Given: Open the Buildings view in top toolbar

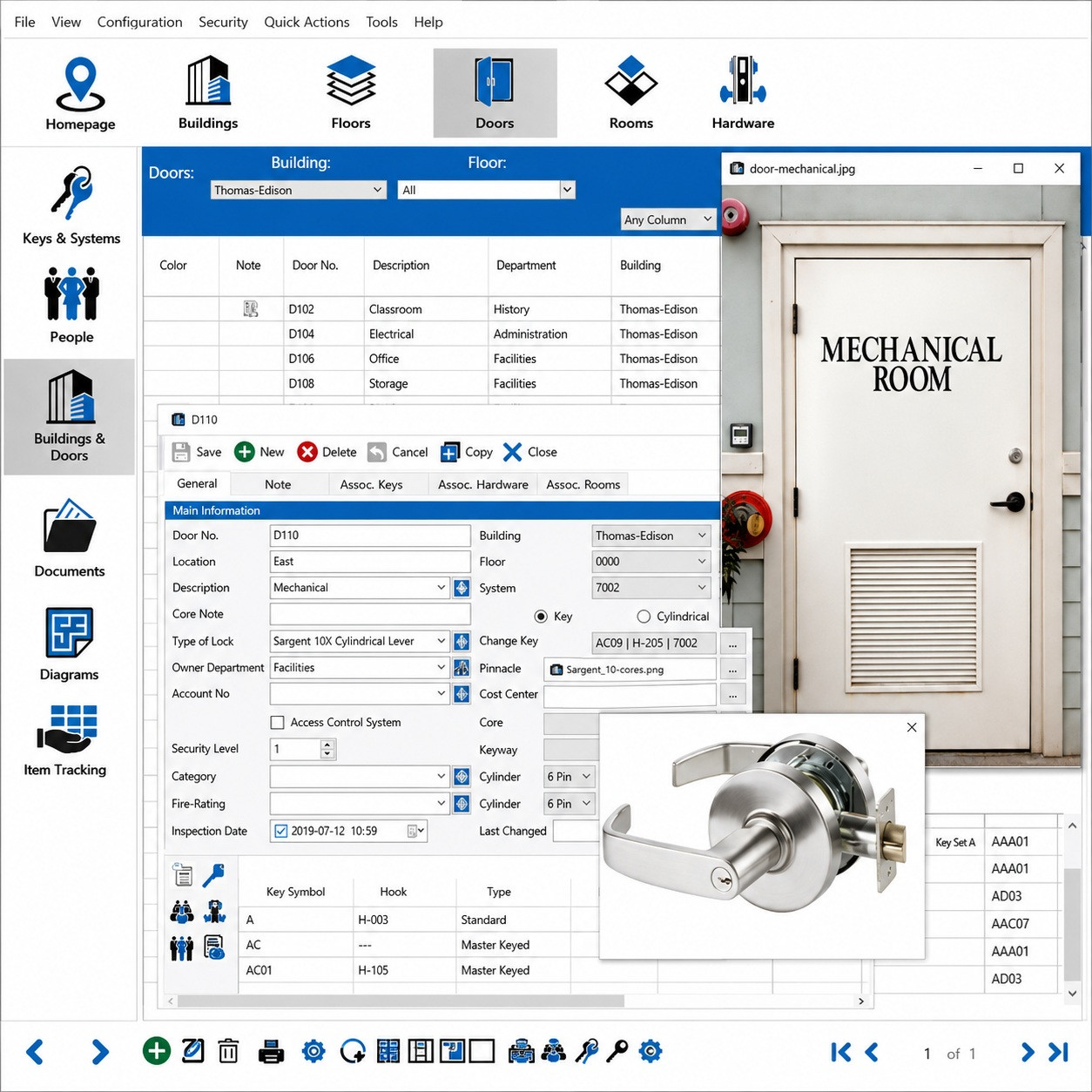Looking at the screenshot, I should pos(208,93).
